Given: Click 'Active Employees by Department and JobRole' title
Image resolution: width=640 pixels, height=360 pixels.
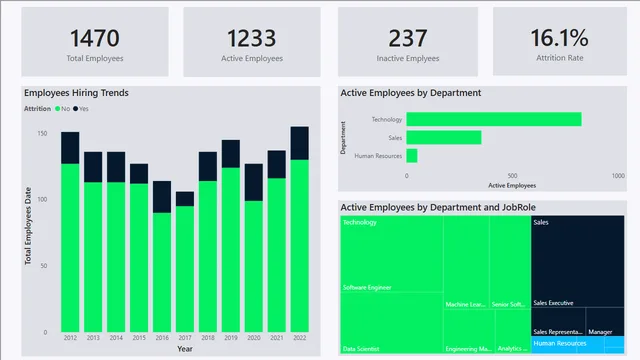Looking at the screenshot, I should (438, 207).
